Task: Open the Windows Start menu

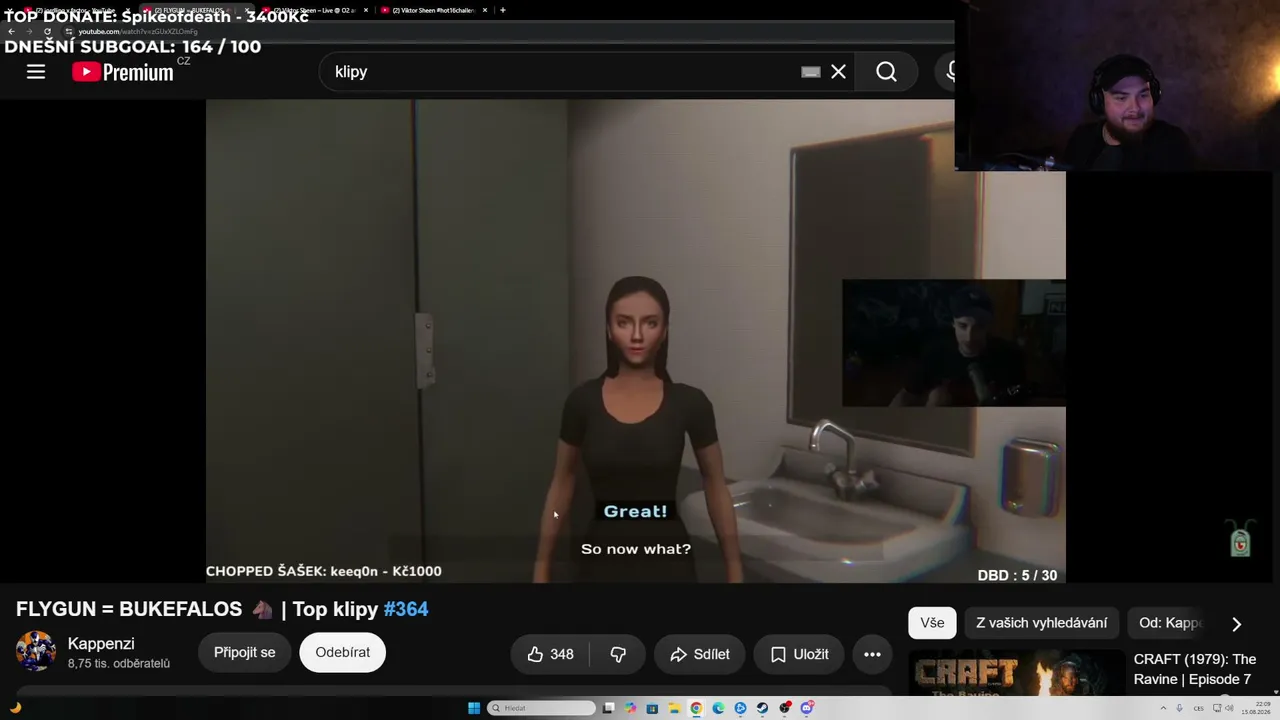Action: click(x=474, y=708)
